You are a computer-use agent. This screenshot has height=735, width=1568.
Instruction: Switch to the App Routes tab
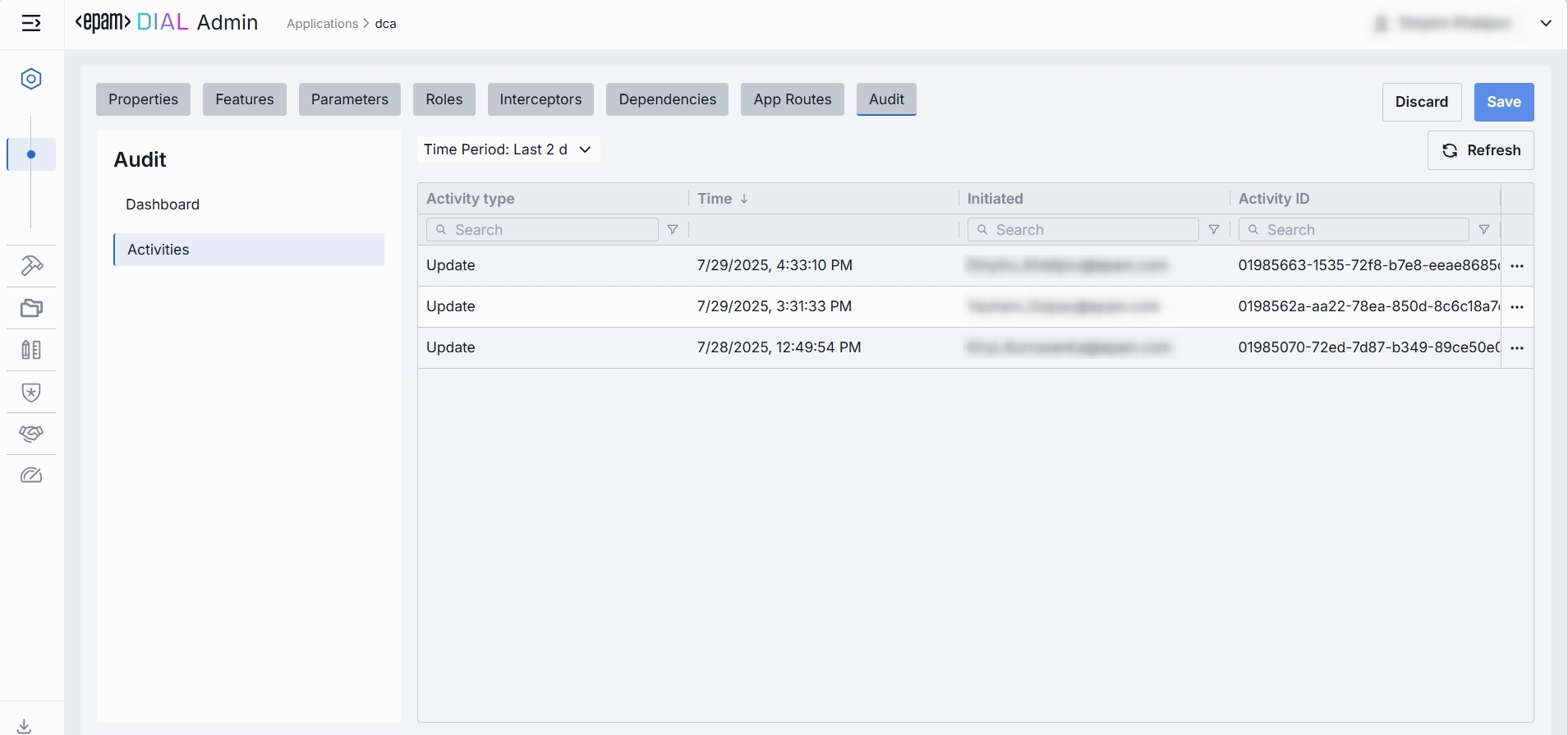792,99
